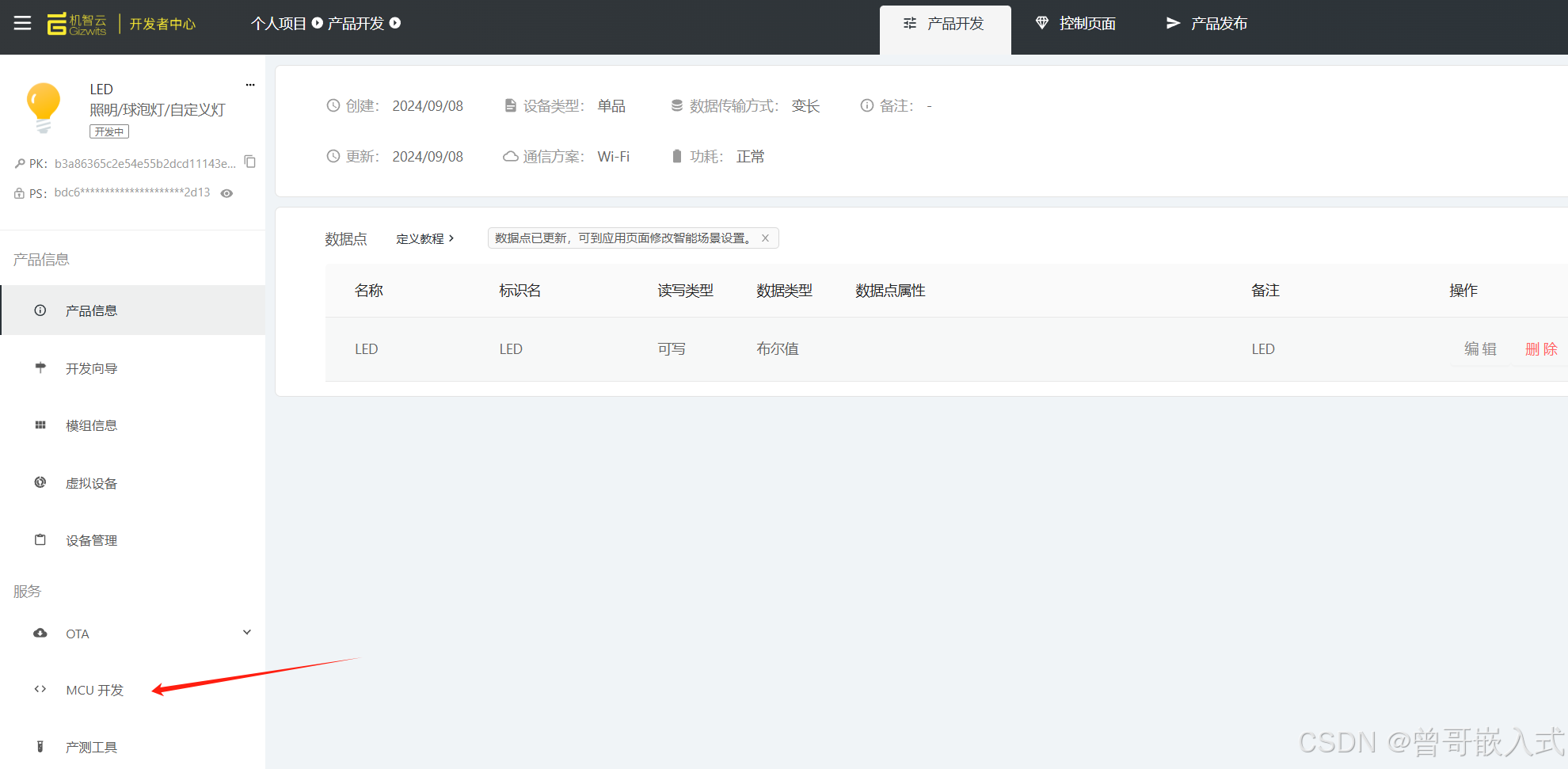Open the 开发者中心 link
Viewport: 1568px width, 769px height.
[x=162, y=24]
